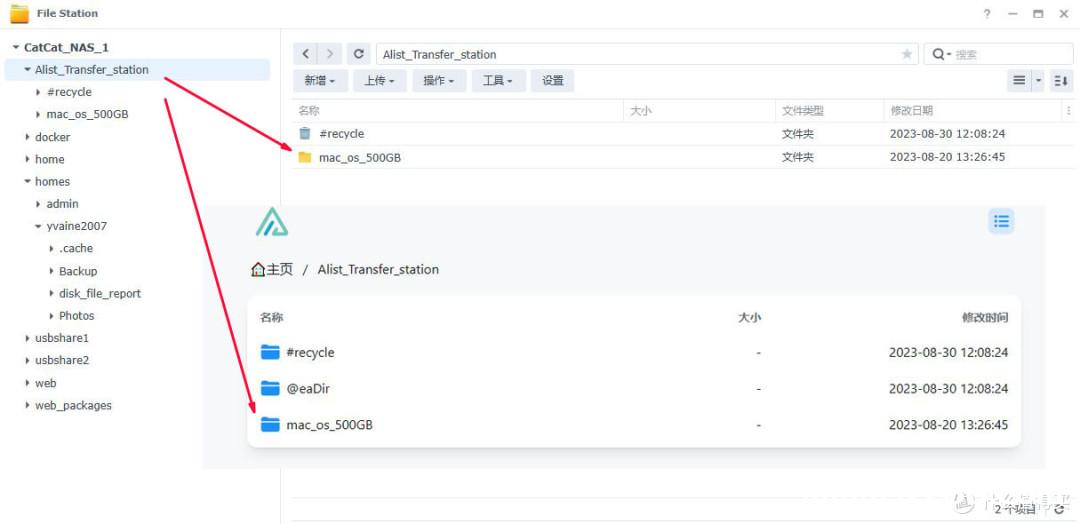The width and height of the screenshot is (1080, 524).
Task: Open the 工具 tools menu
Action: pyautogui.click(x=497, y=81)
